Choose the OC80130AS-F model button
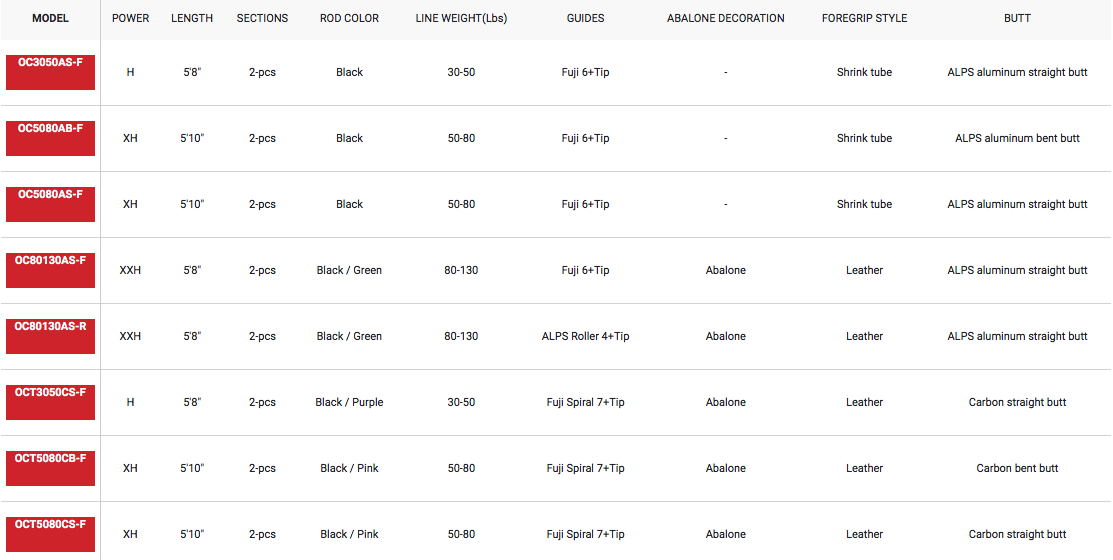This screenshot has width=1113, height=560. coord(50,270)
